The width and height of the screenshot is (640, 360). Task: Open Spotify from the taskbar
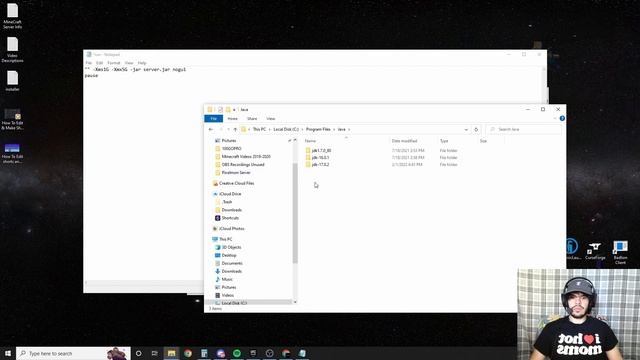click(x=237, y=353)
